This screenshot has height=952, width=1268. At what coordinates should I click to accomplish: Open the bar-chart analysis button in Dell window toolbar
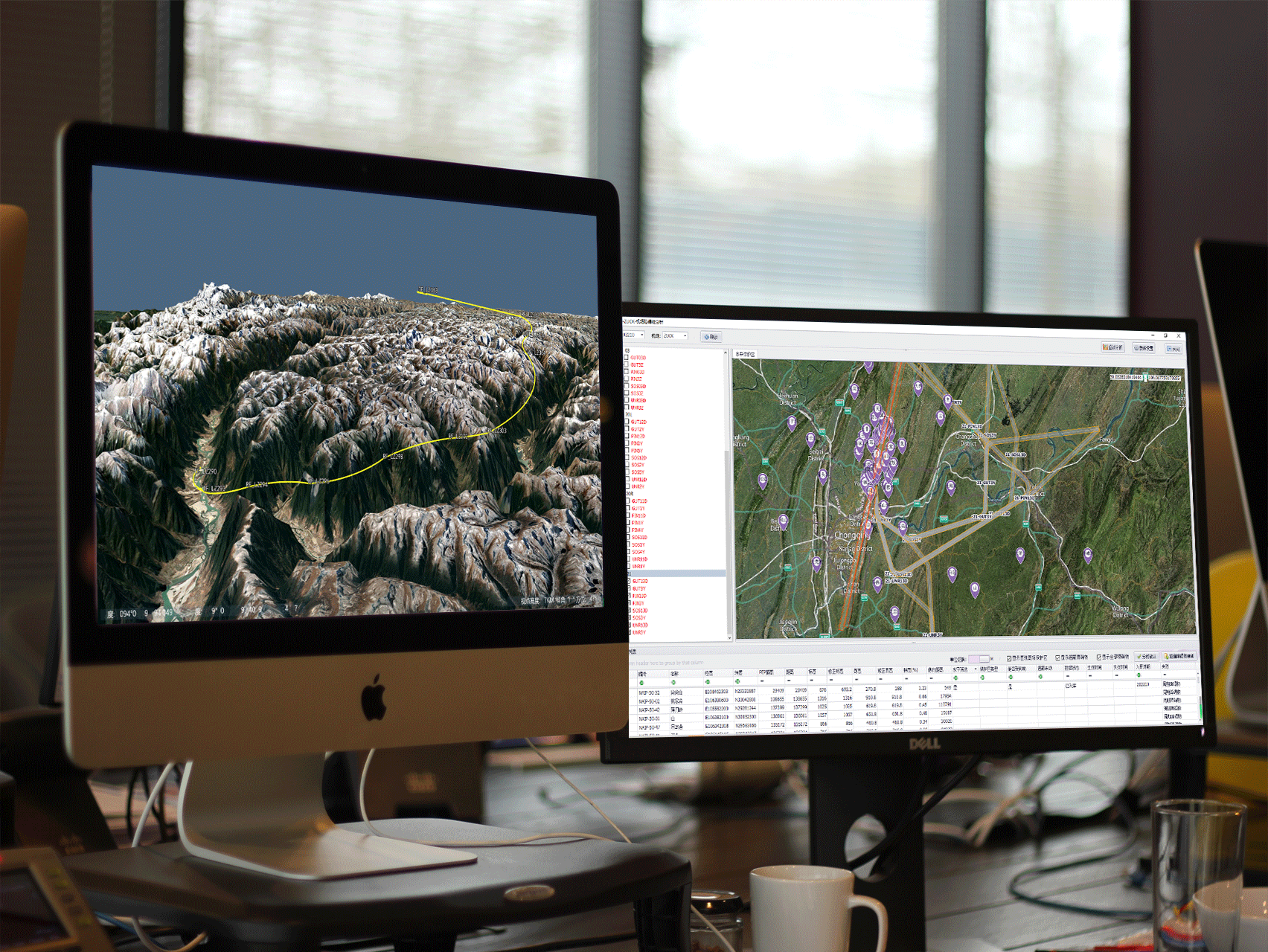(x=1113, y=347)
